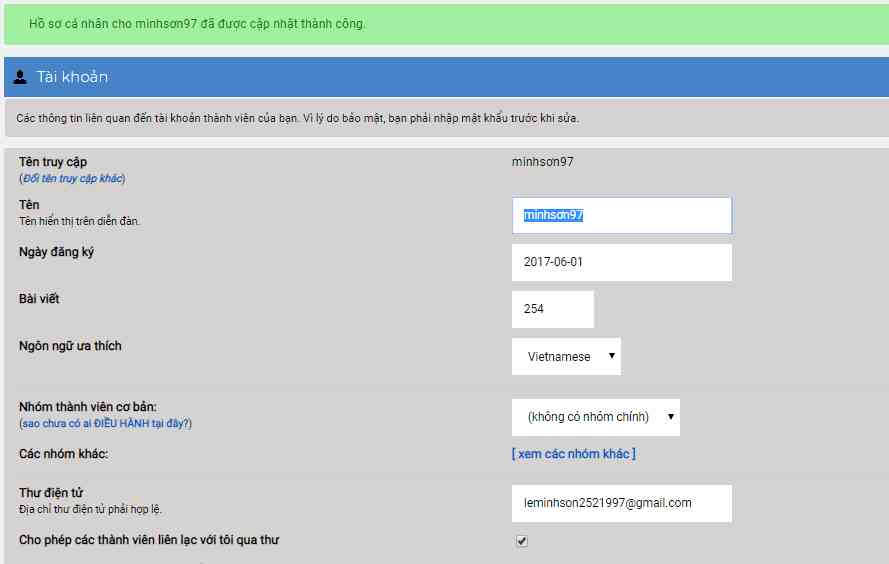This screenshot has width=889, height=564.
Task: Click the user icon beside Tài khoản
Action: (20, 77)
